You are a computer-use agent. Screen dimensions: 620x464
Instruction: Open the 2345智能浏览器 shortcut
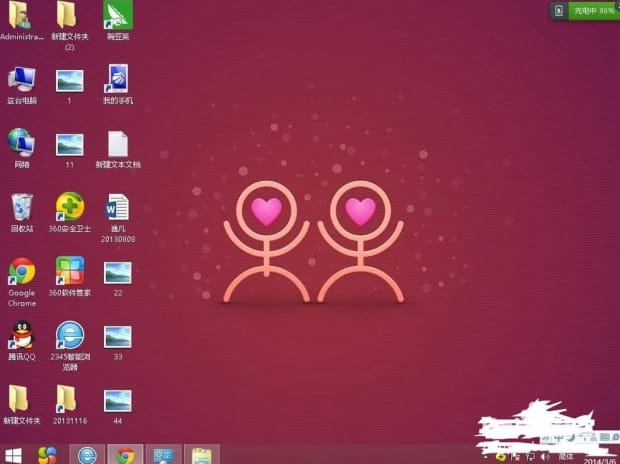[x=69, y=336]
